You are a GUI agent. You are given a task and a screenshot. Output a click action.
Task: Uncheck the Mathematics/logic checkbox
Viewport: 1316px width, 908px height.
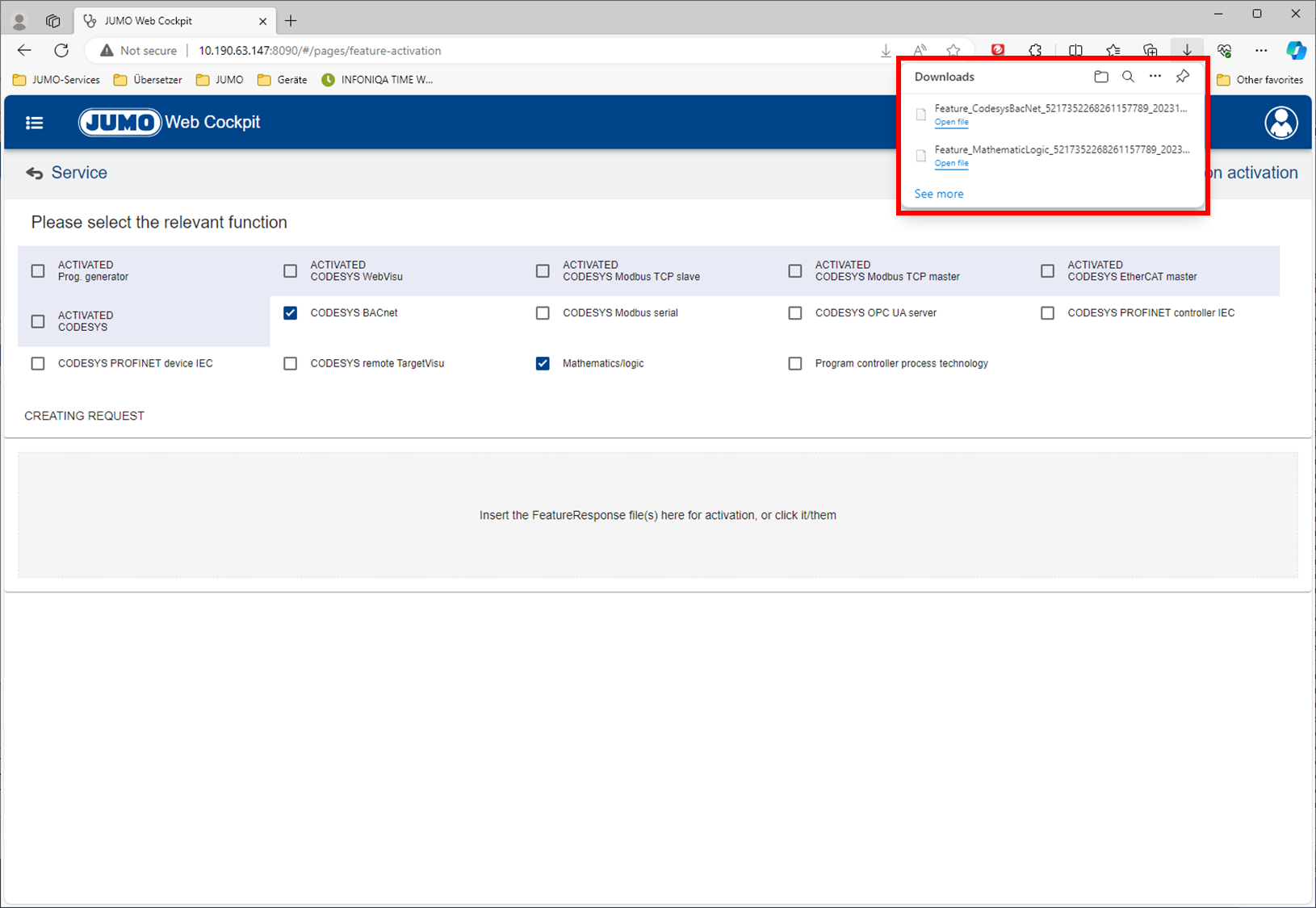tap(543, 364)
